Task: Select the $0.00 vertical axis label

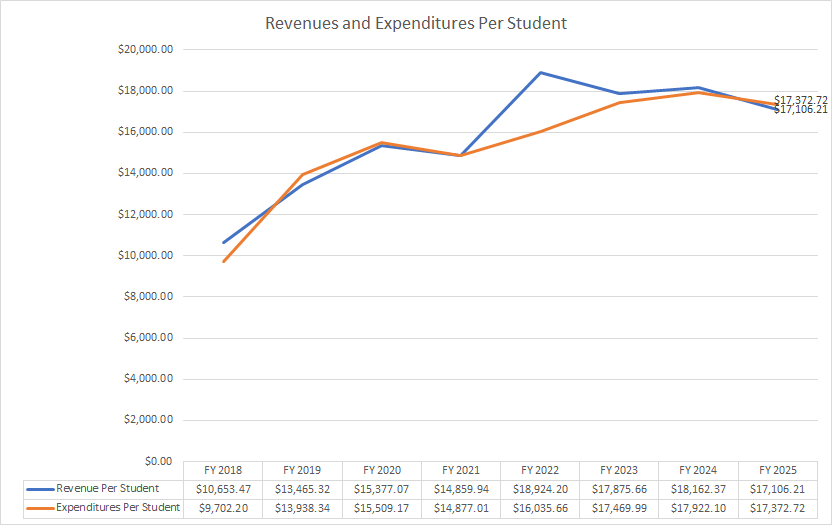Action: point(157,461)
